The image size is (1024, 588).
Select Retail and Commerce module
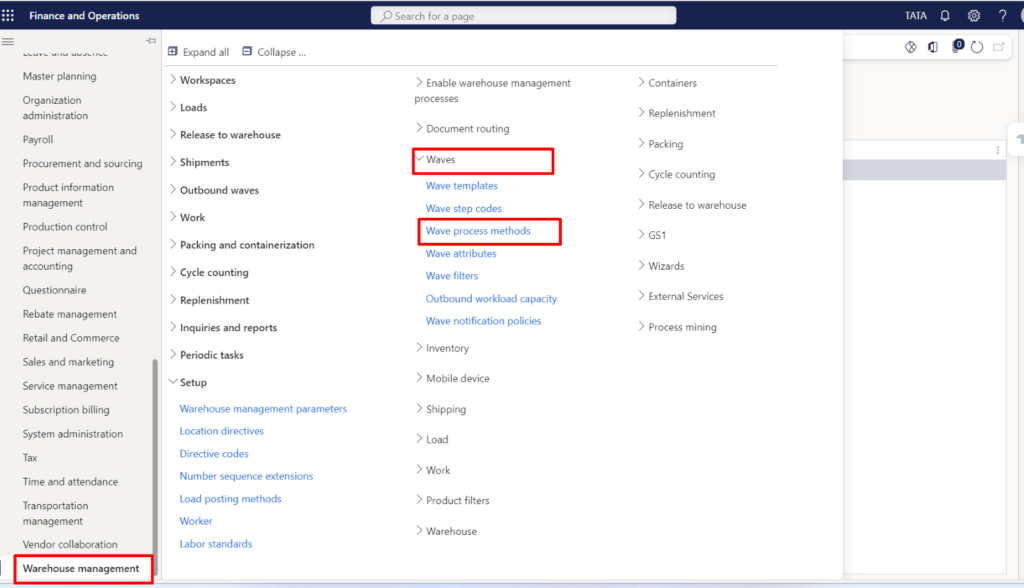tap(71, 338)
